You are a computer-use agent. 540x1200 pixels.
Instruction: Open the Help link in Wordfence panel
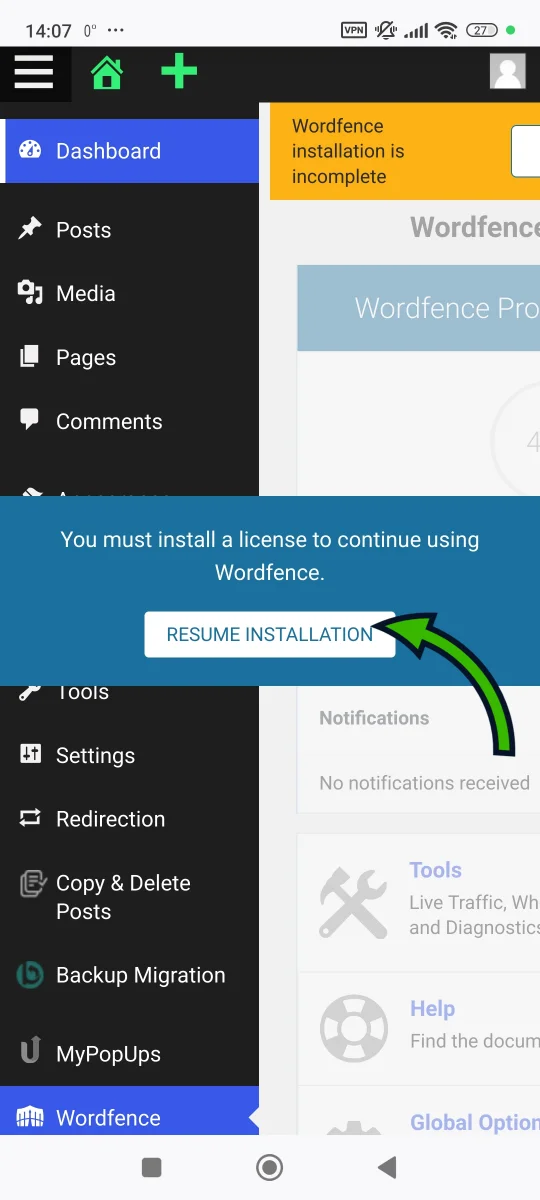point(432,1008)
